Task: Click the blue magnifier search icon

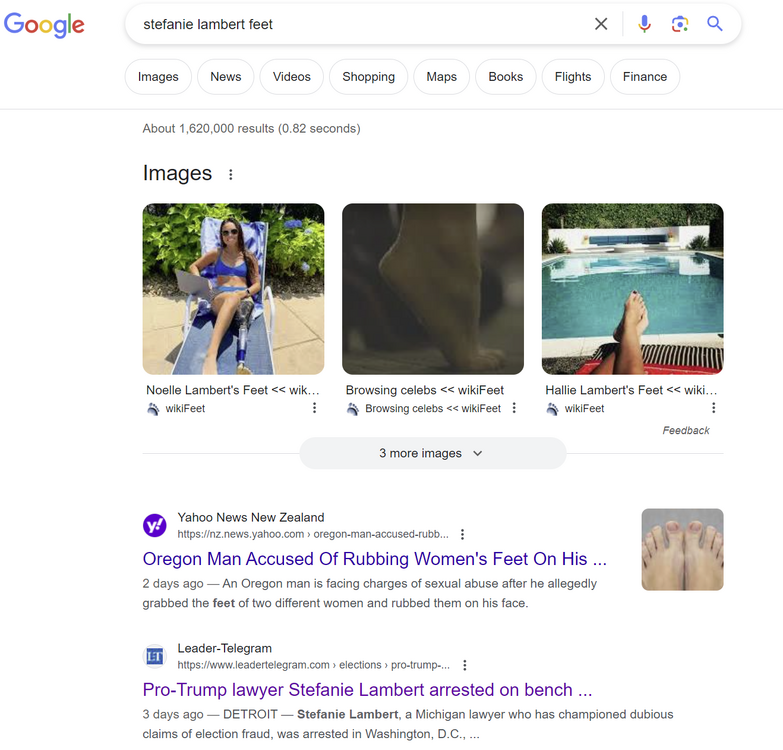Action: point(715,24)
